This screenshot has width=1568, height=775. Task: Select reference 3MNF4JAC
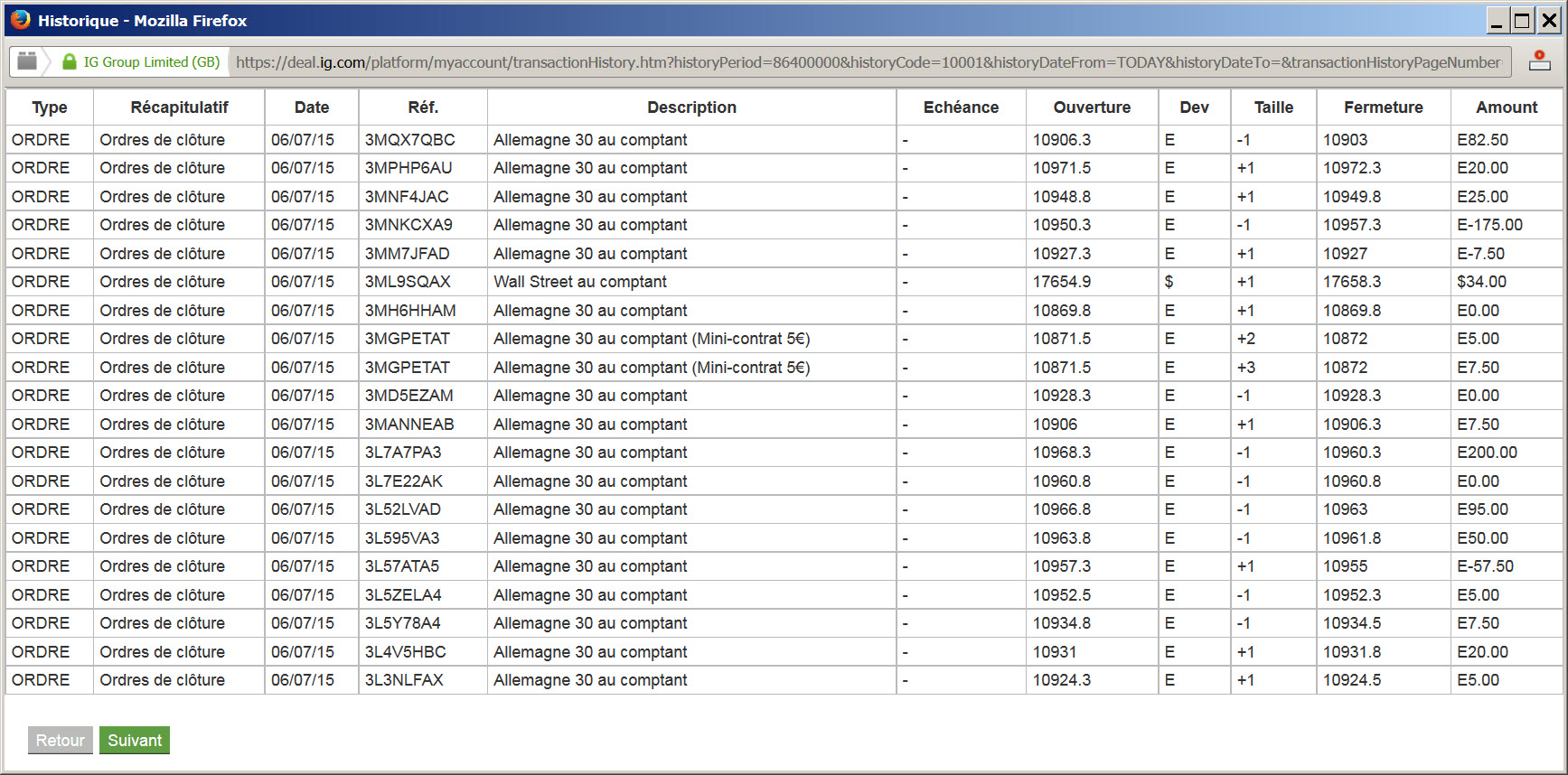tap(407, 197)
